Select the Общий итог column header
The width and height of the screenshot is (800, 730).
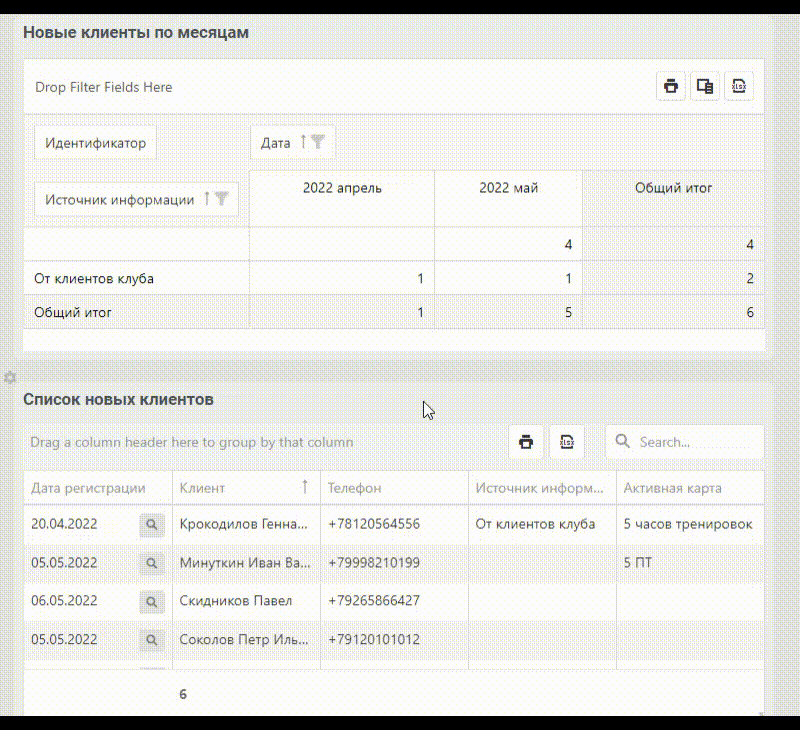pos(673,198)
